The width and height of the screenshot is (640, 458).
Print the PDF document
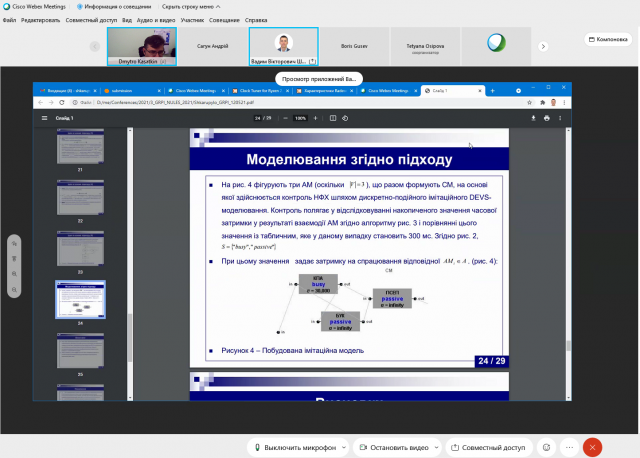(x=547, y=118)
